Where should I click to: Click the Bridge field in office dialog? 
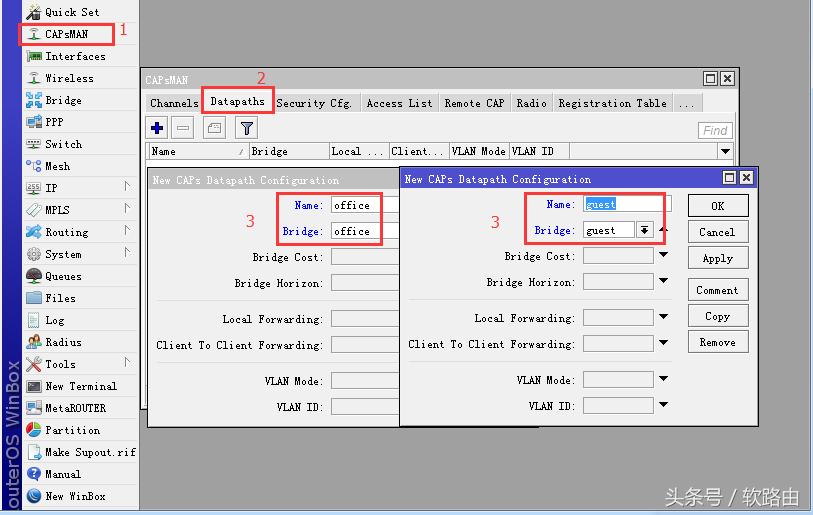click(x=365, y=231)
